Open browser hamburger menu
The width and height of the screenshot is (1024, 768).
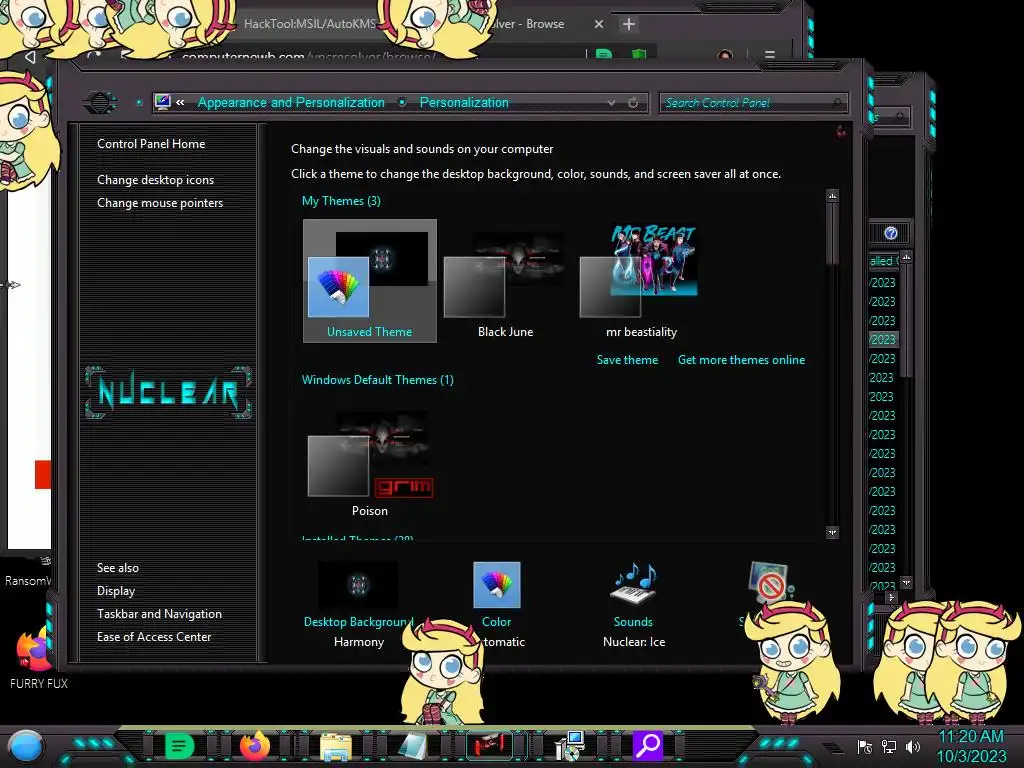[770, 56]
